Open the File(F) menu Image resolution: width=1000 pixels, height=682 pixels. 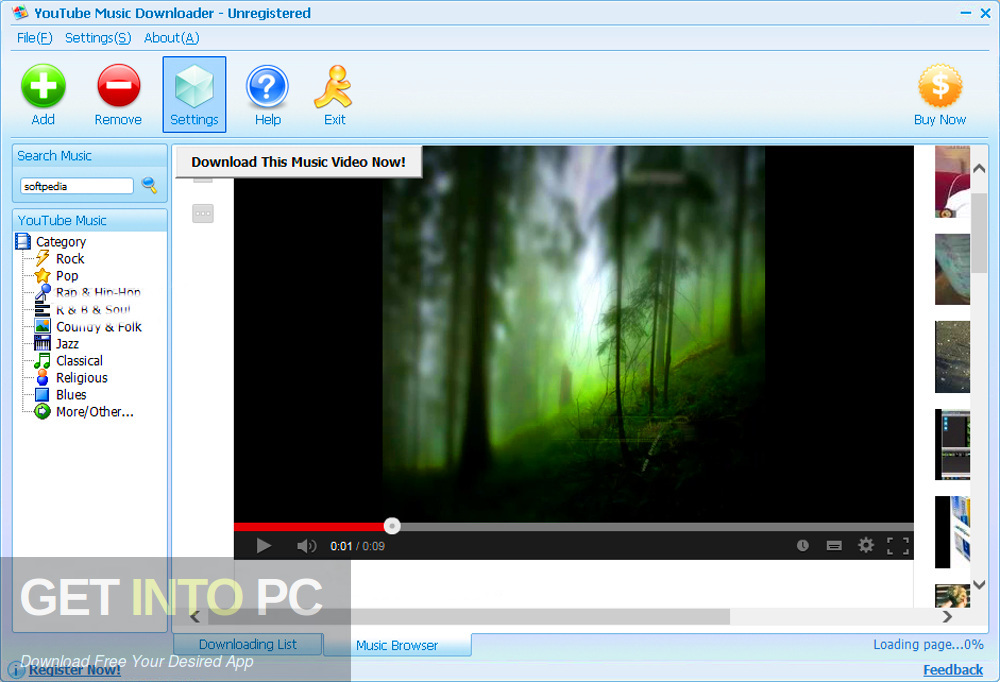click(x=34, y=38)
